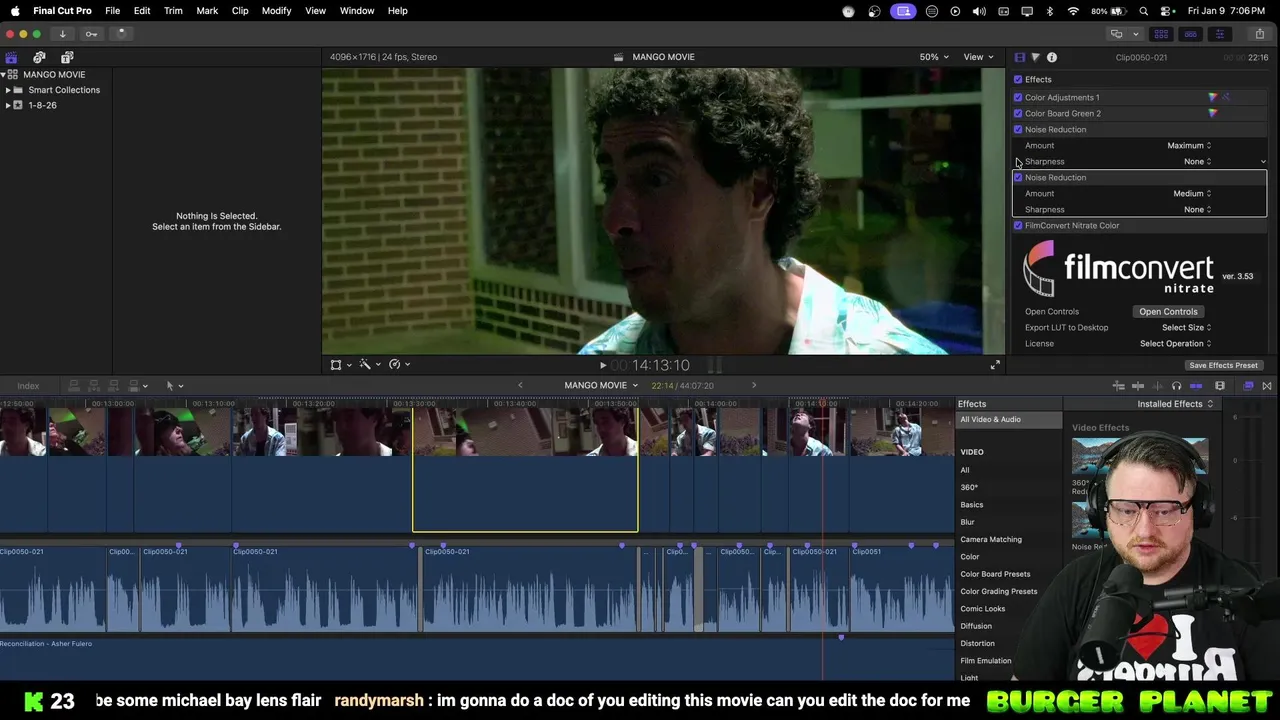Open the Mark menu
Screen dimensions: 1280x720
click(207, 11)
